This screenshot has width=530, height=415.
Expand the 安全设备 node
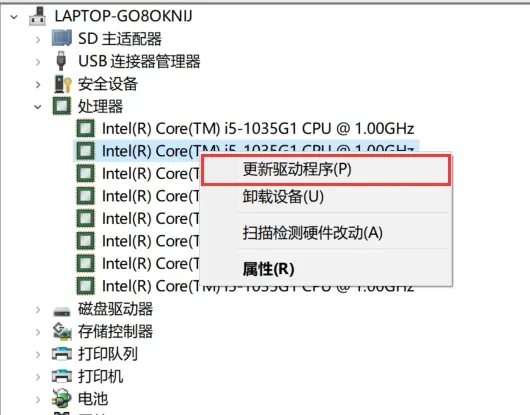pos(38,84)
